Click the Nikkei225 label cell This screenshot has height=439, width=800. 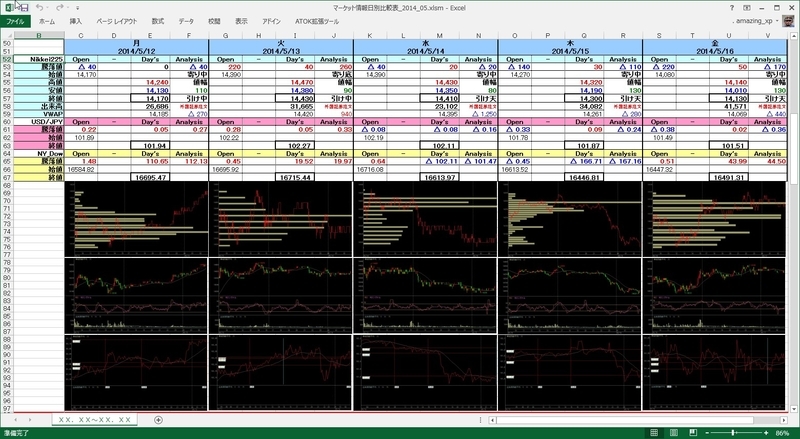pos(39,59)
